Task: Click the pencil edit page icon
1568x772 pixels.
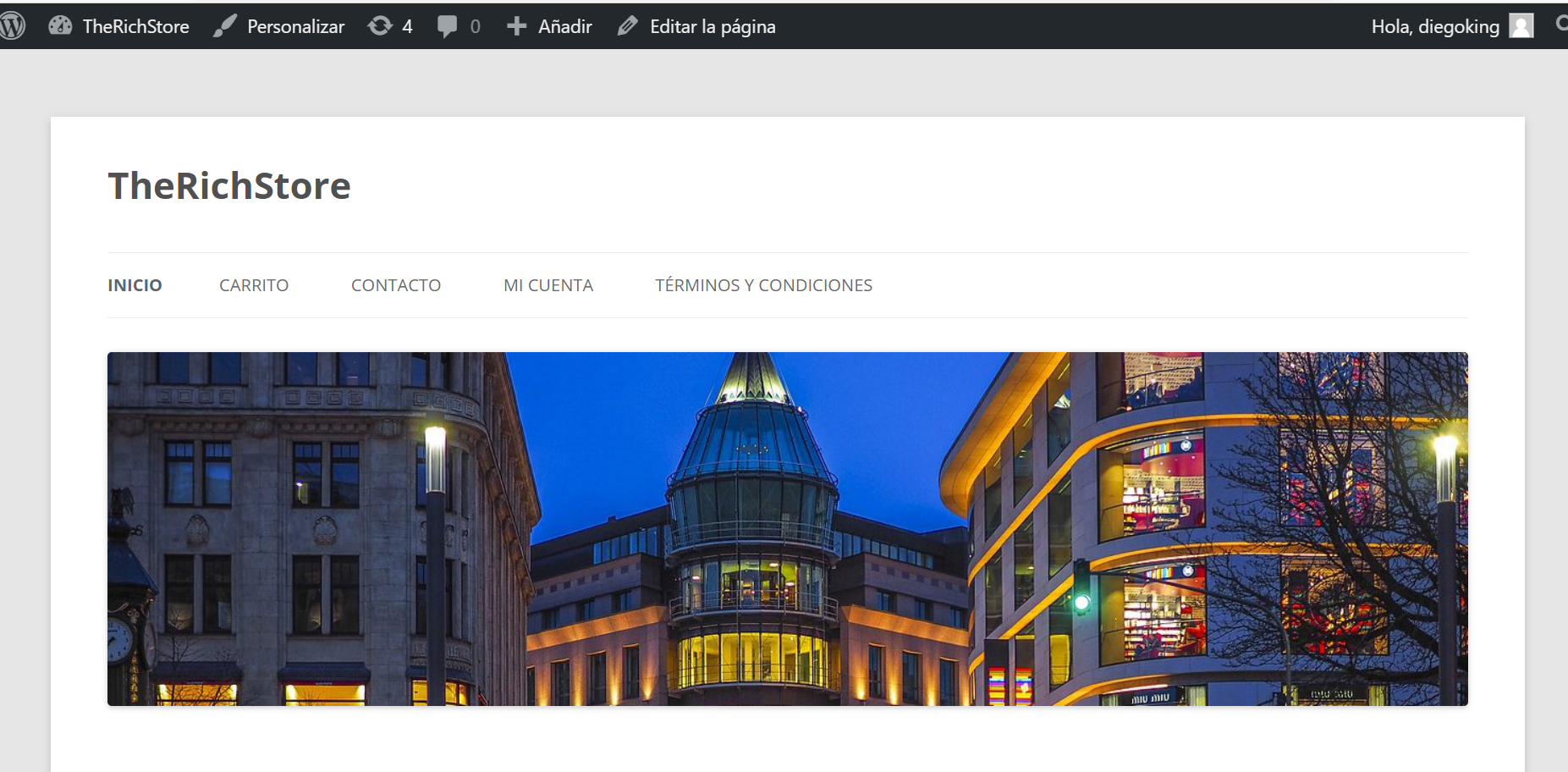Action: click(627, 26)
